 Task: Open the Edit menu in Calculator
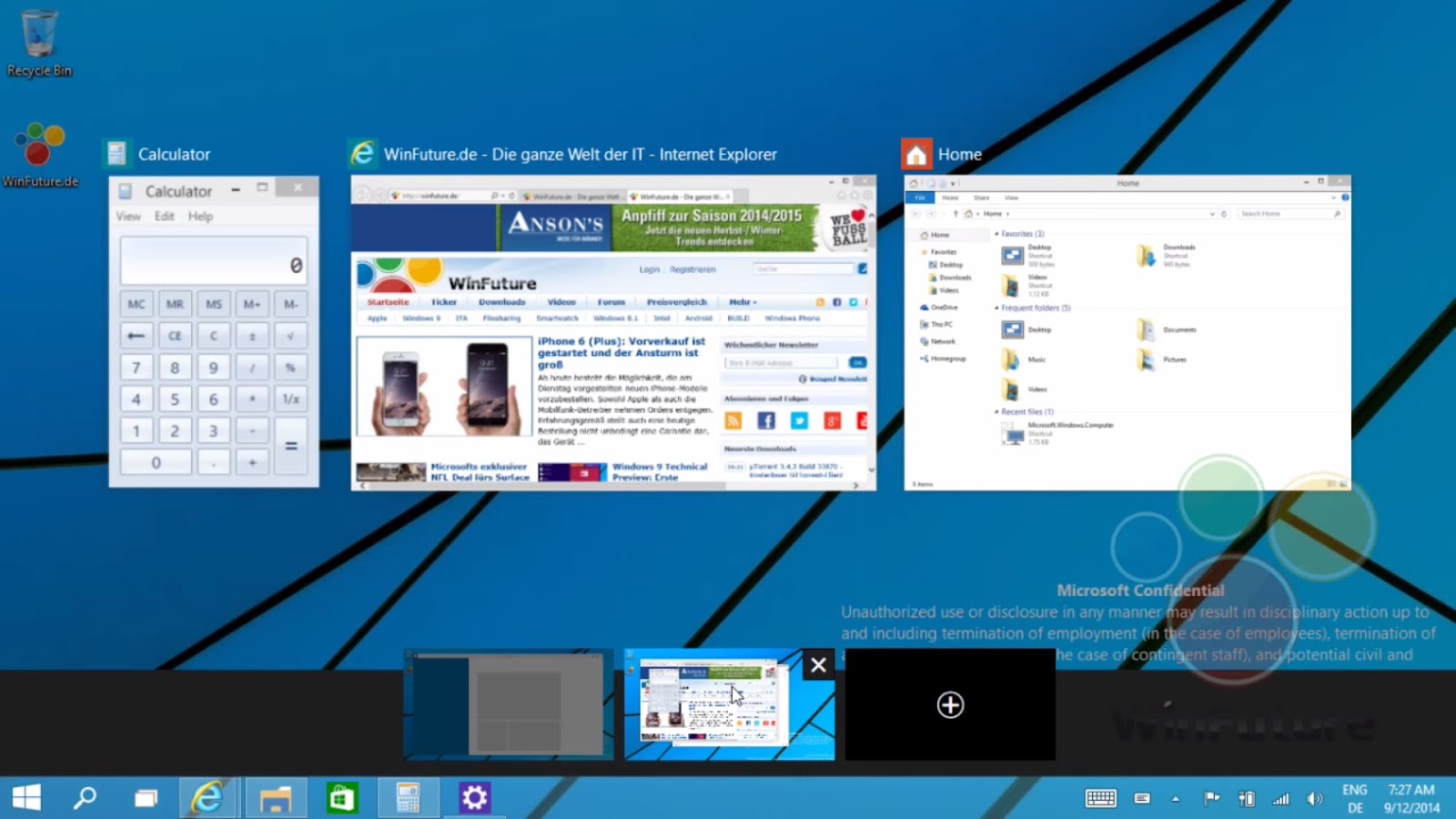pos(165,217)
